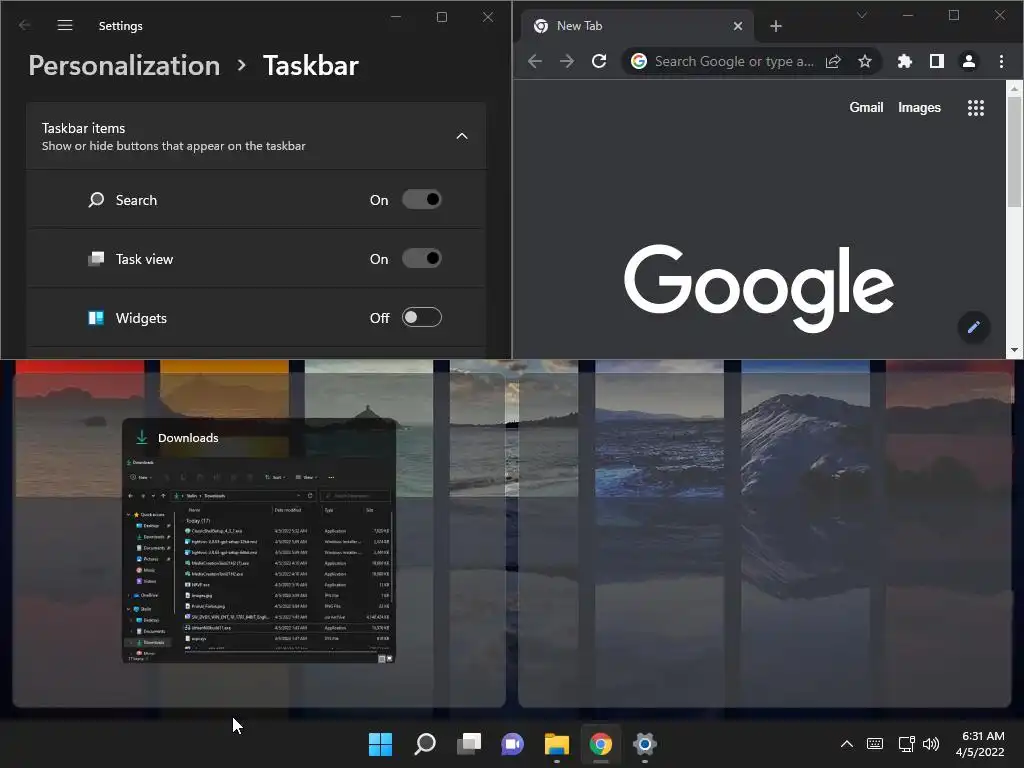Screen dimensions: 1024x768
Task: Close the New Tab in Chrome
Action: (x=737, y=26)
